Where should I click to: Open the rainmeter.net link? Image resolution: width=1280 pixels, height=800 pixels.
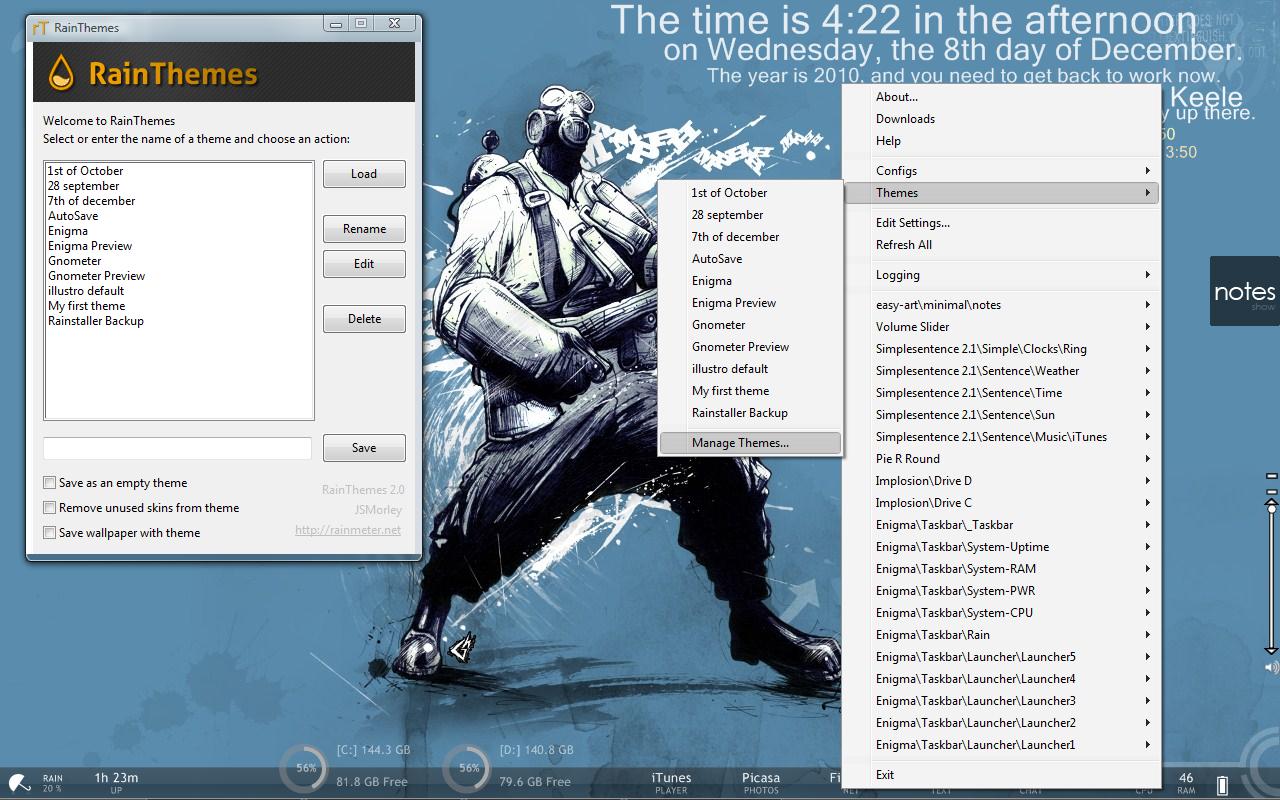tap(347, 529)
